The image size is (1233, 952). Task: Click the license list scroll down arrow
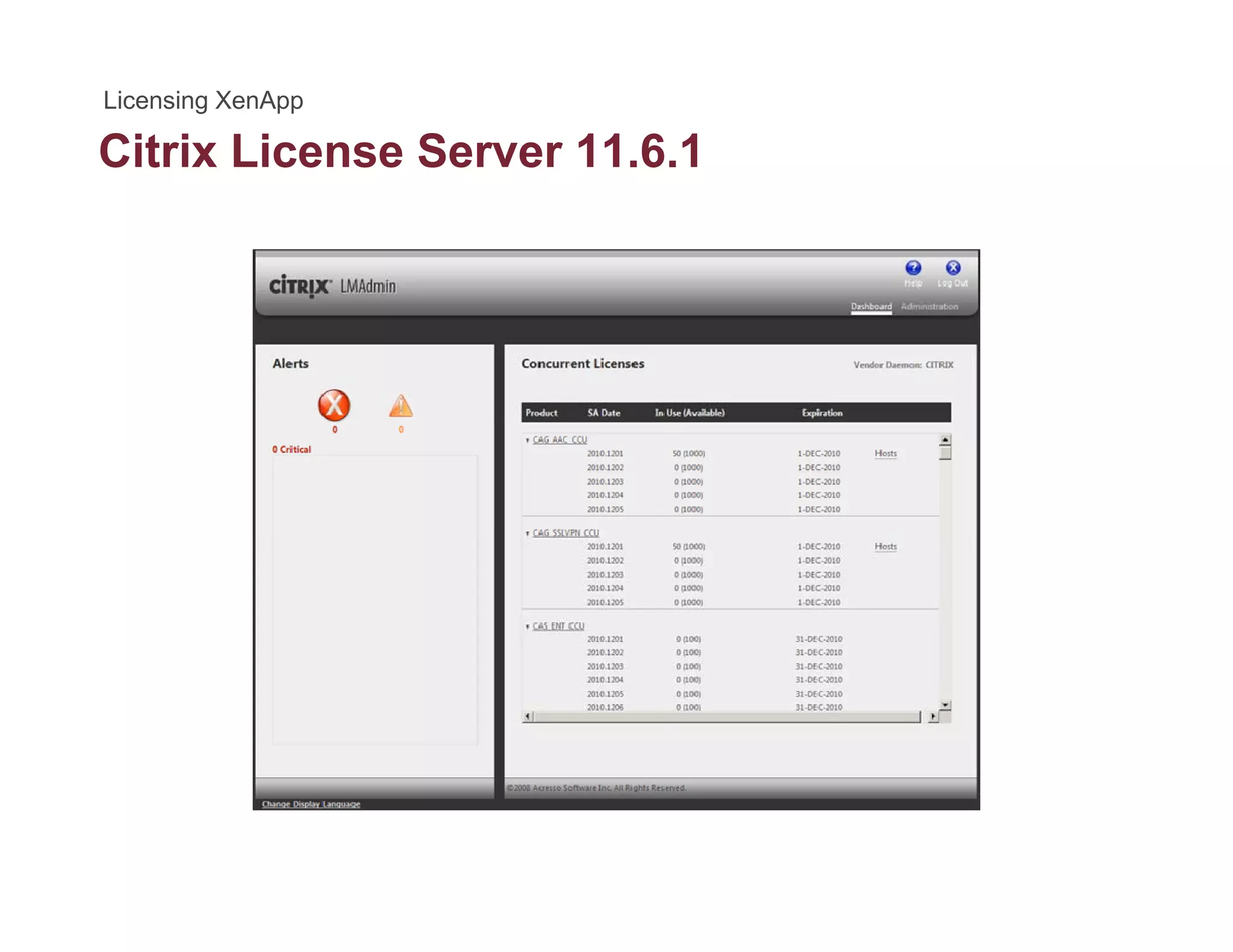click(x=945, y=705)
